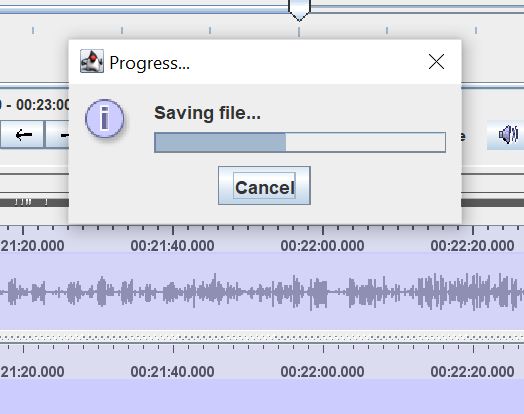
Task: Click the Saving file progress bar
Action: tap(300, 142)
